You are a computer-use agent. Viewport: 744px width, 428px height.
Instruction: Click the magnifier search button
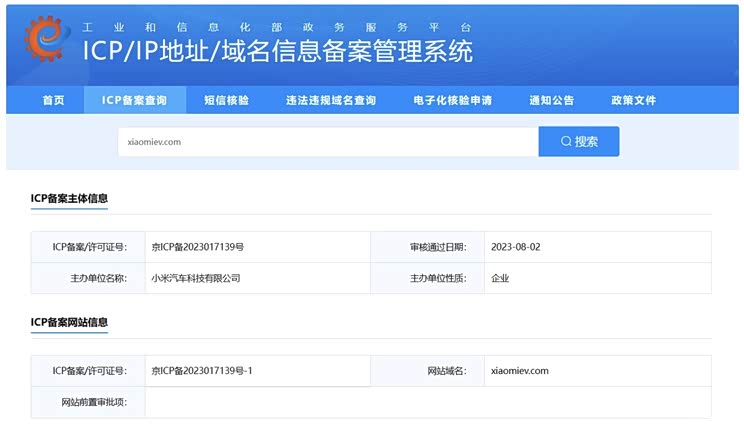[579, 142]
